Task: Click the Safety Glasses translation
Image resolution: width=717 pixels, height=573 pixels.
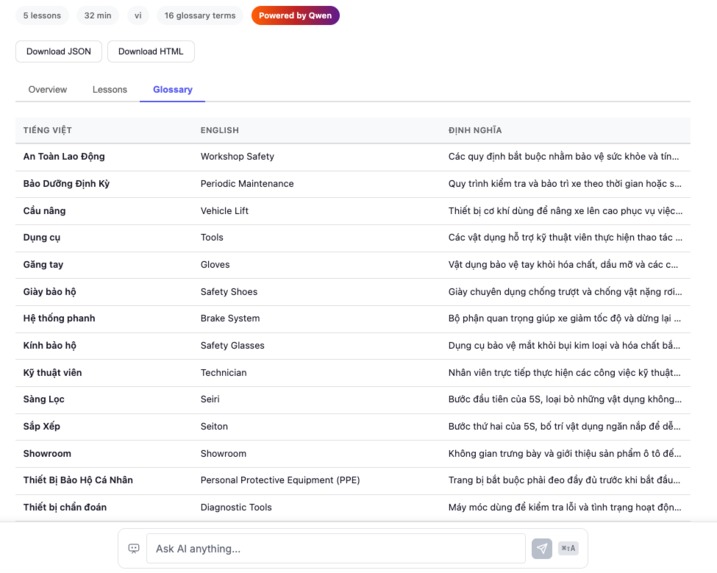Action: coord(232,345)
